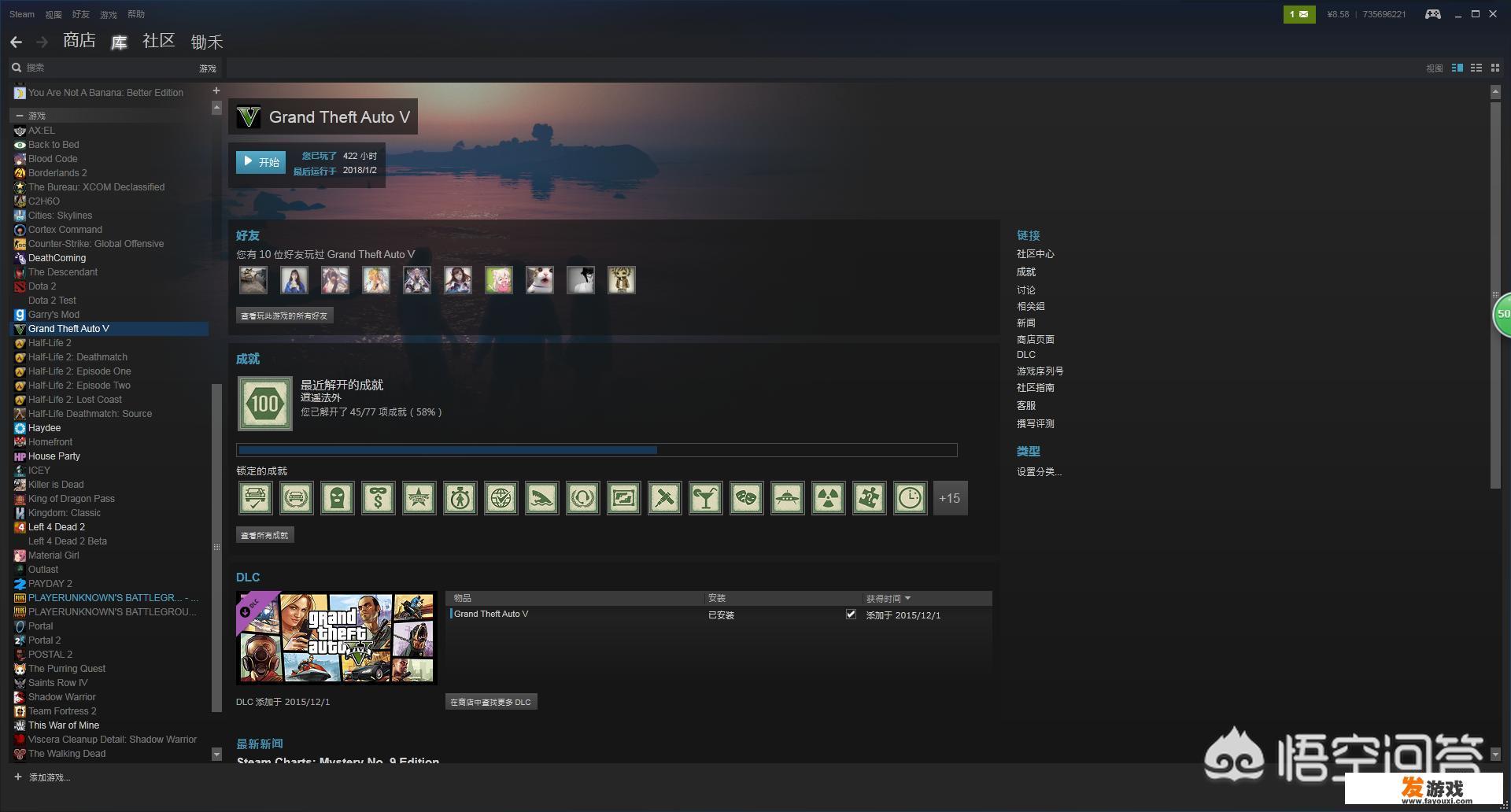The image size is (1511, 812).
Task: Click the theater masks locked achievement icon
Action: pos(747,498)
